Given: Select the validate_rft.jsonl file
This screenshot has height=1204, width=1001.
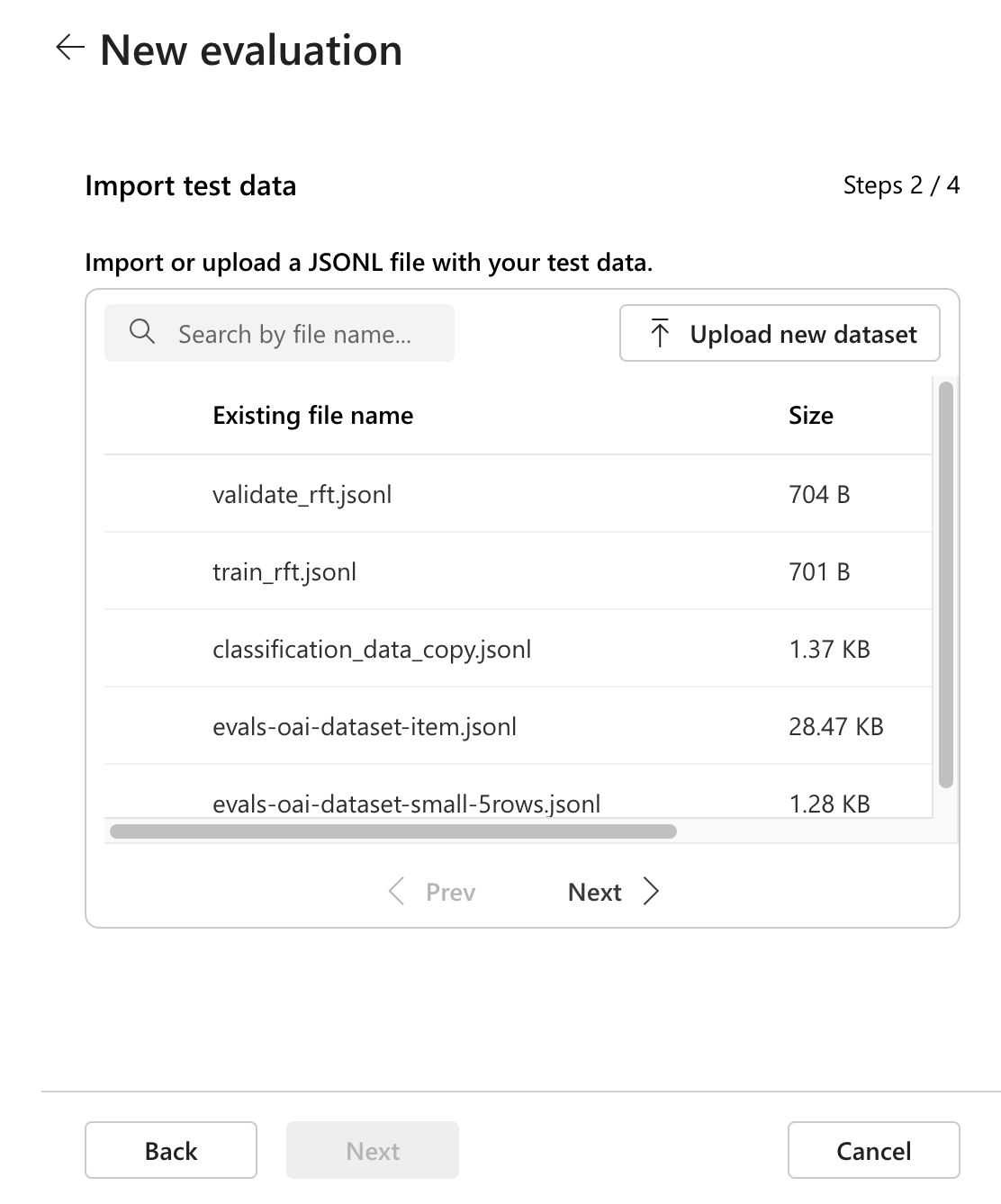Looking at the screenshot, I should (x=302, y=494).
